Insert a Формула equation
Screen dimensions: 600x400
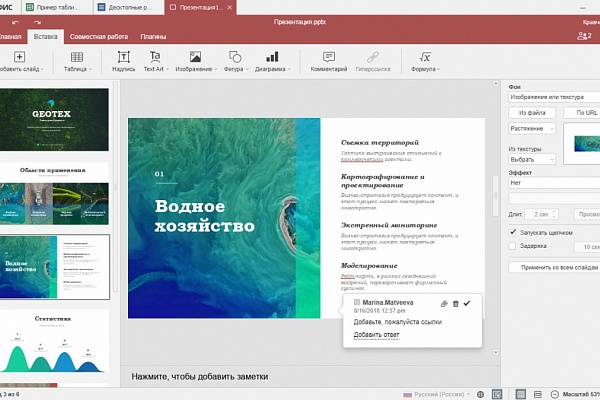tap(425, 57)
